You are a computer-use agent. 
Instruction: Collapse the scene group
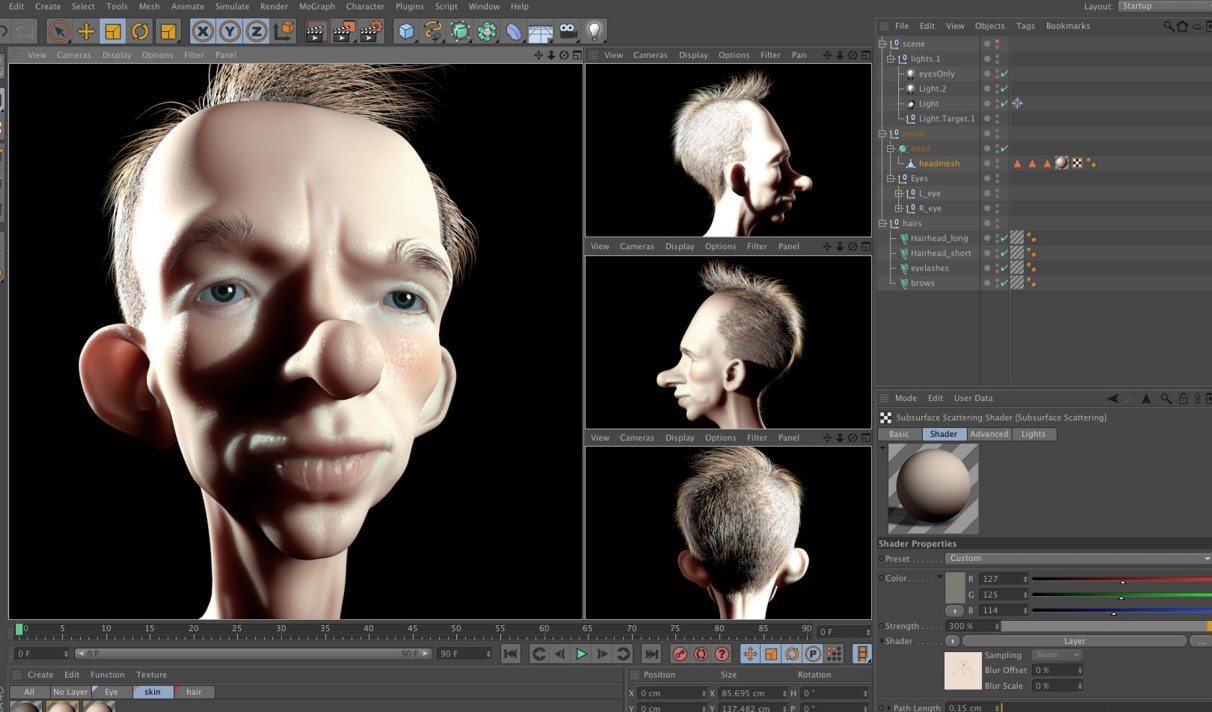coord(883,44)
